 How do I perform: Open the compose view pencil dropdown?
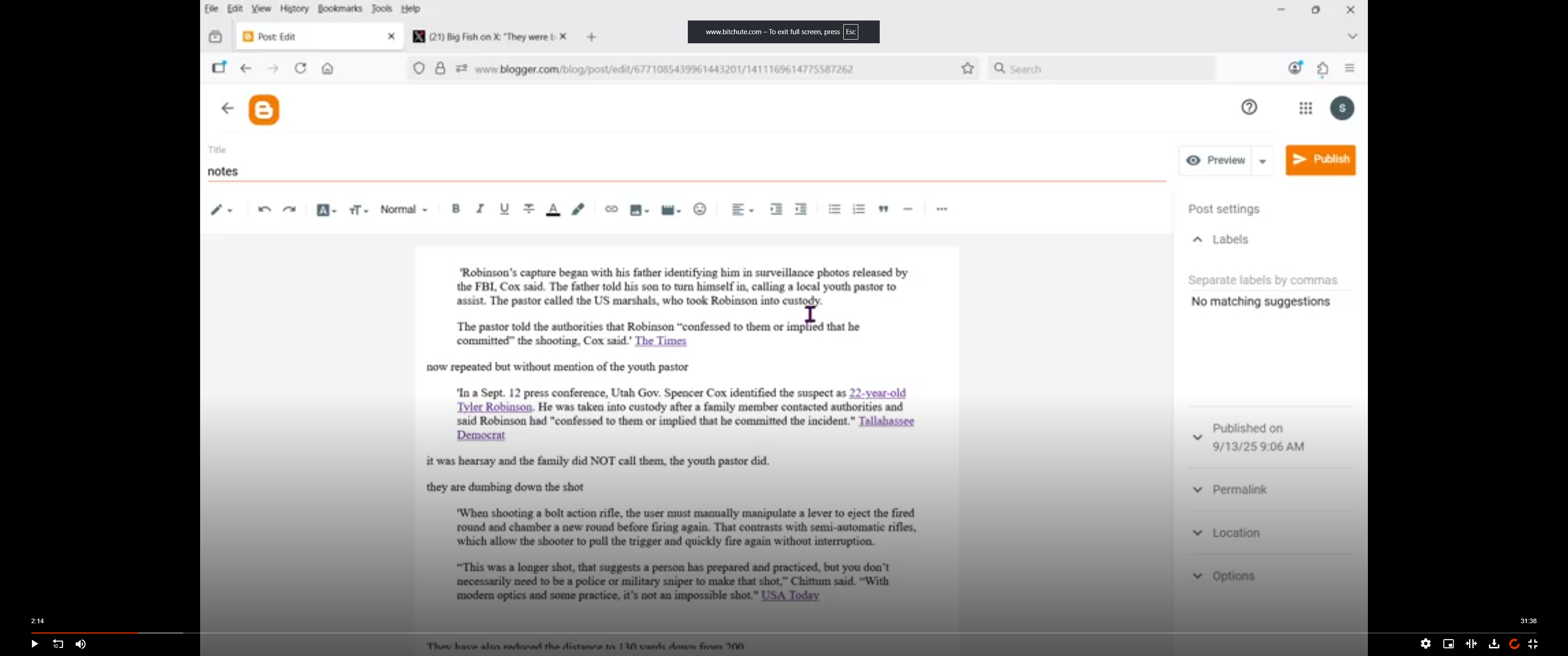click(222, 210)
